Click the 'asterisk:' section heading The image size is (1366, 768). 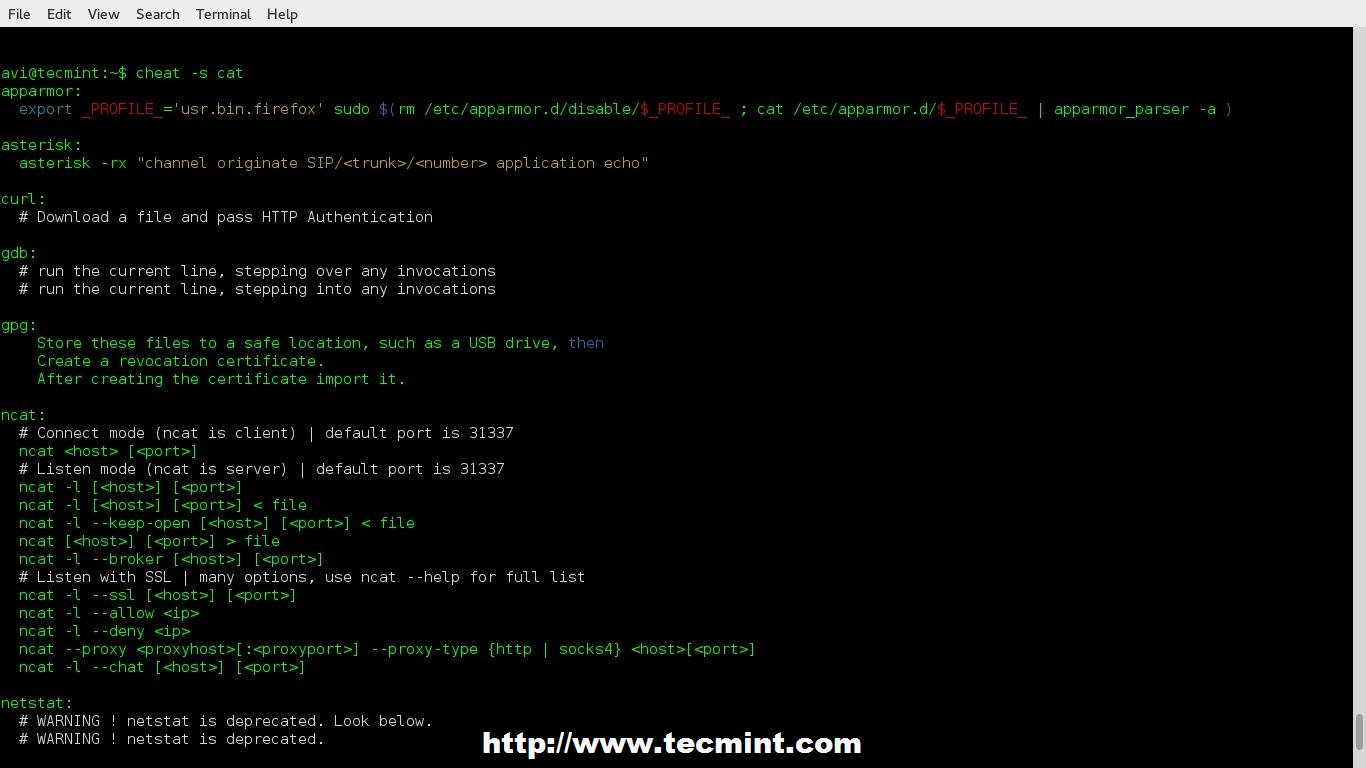[x=41, y=145]
